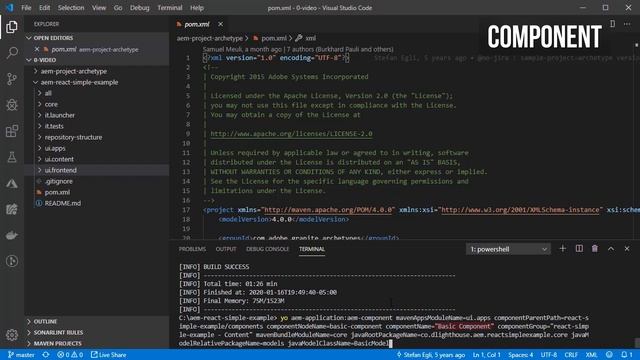Close the terminal panel

tap(627, 249)
